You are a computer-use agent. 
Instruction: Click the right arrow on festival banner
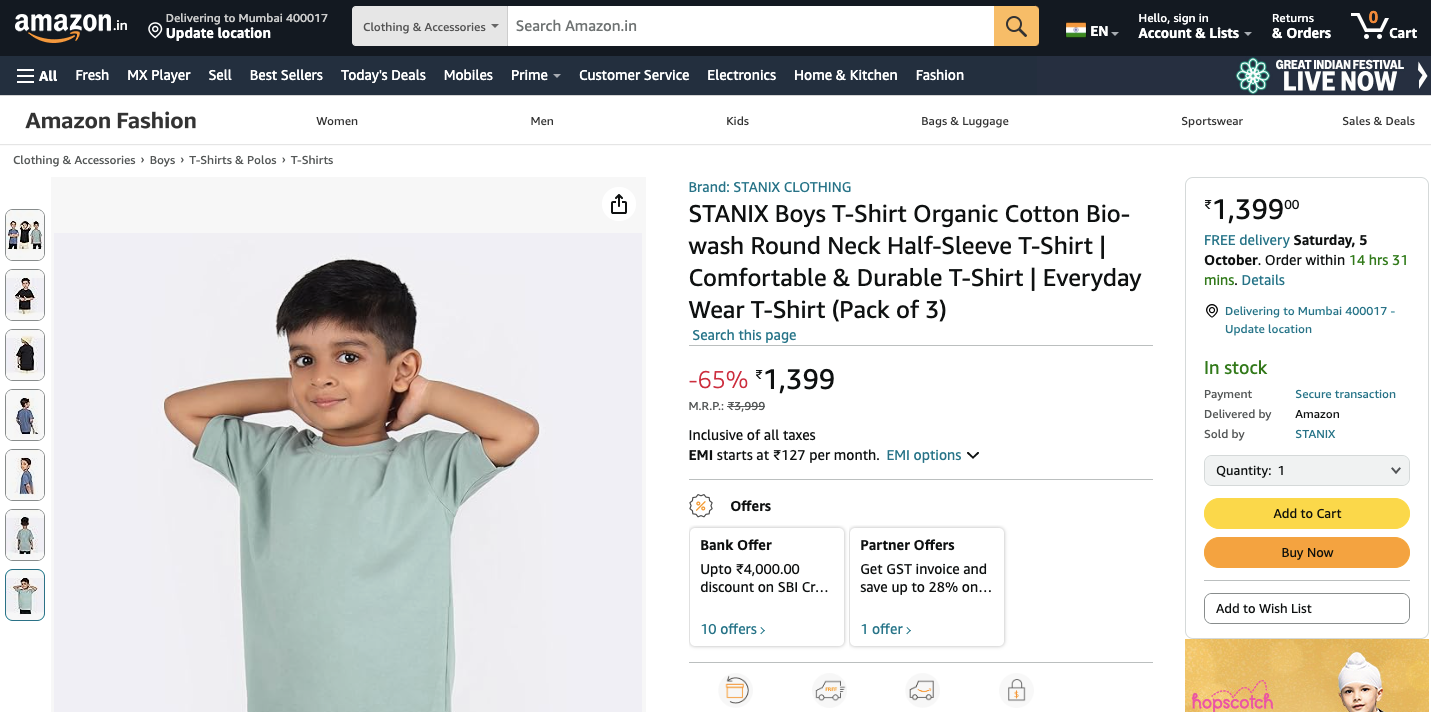[x=1422, y=75]
